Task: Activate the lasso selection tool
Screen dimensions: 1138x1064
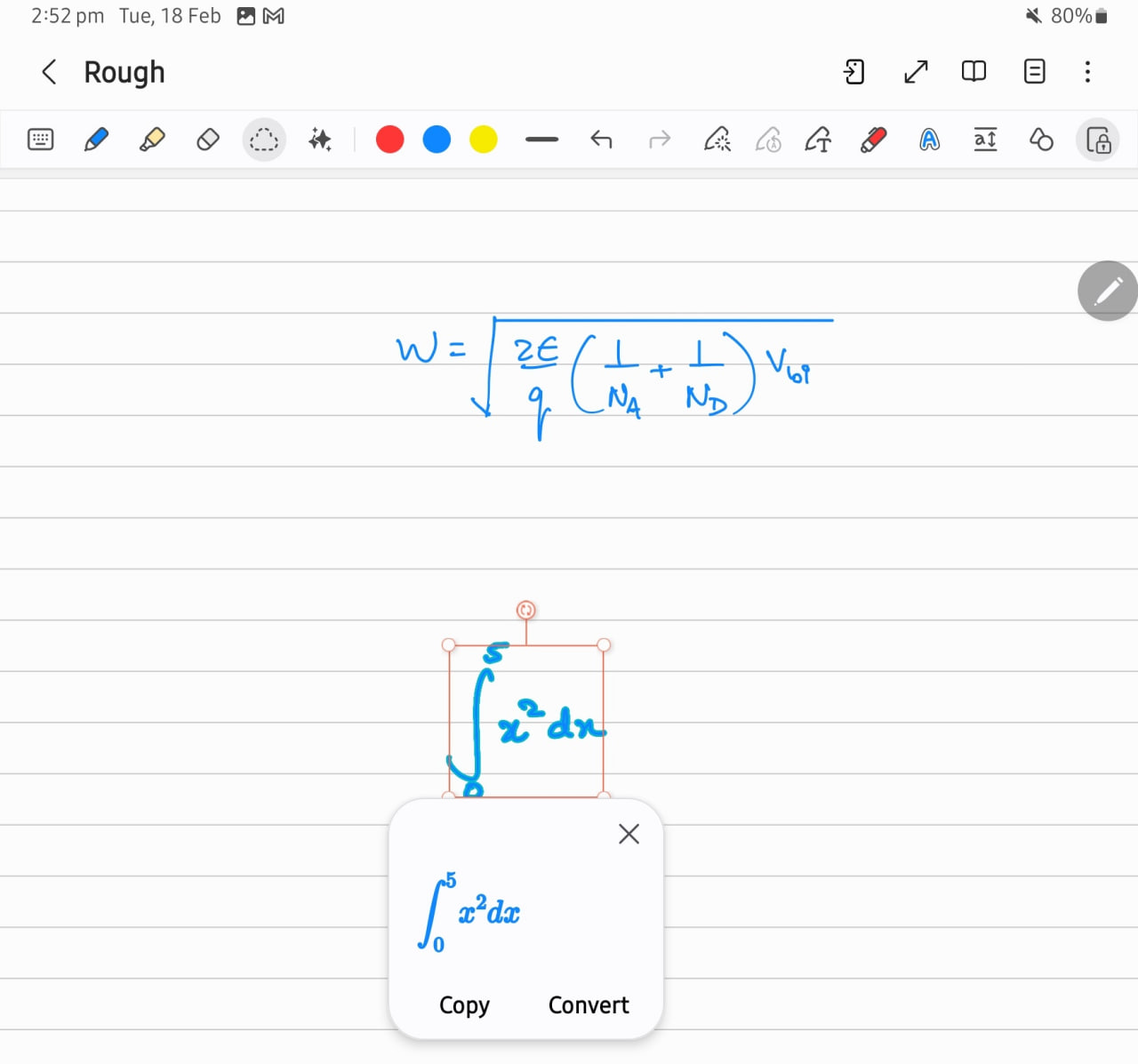Action: pos(264,140)
